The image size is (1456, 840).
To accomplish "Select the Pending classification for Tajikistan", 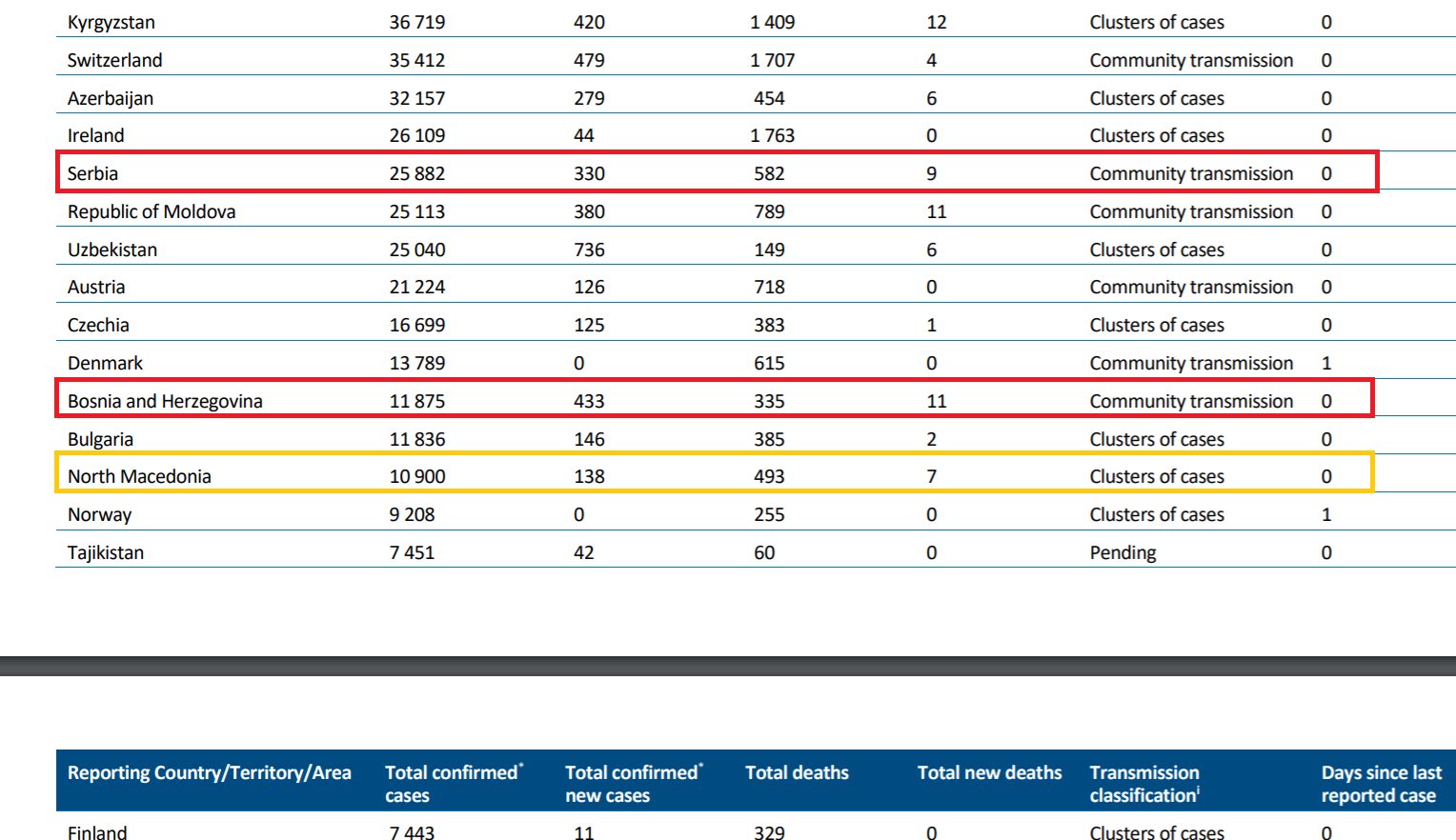I will pyautogui.click(x=1122, y=552).
